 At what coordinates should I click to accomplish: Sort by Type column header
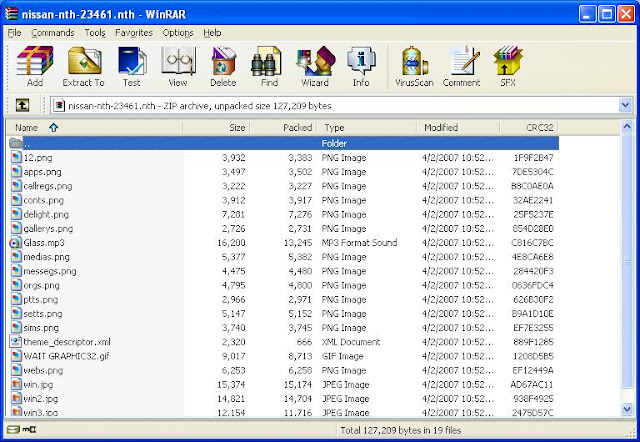(x=367, y=128)
